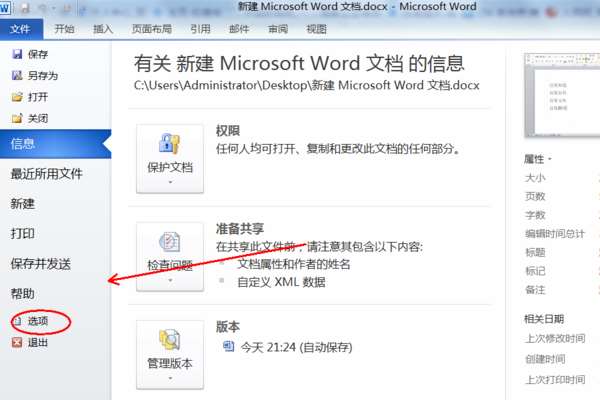The width and height of the screenshot is (600, 400).
Task: Open 保存并发送 page
Action: tap(41, 264)
